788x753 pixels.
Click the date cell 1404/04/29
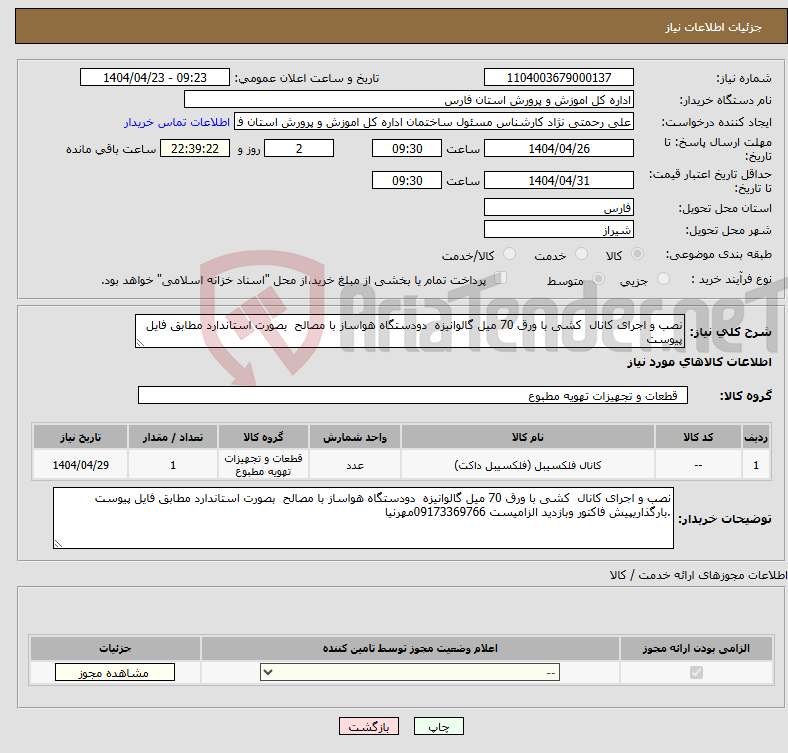pyautogui.click(x=80, y=465)
